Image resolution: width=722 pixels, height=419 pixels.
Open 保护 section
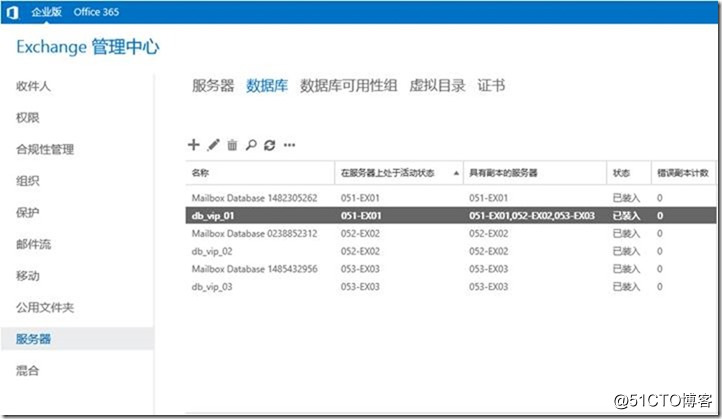pos(28,213)
